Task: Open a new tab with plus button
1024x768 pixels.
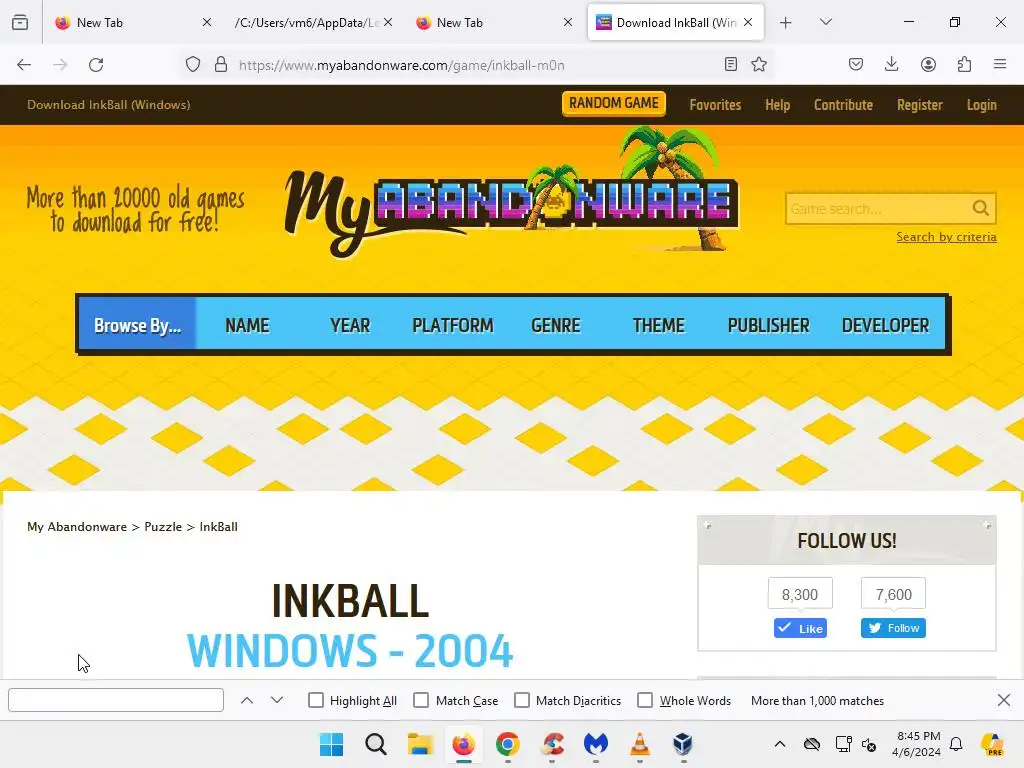Action: (786, 23)
